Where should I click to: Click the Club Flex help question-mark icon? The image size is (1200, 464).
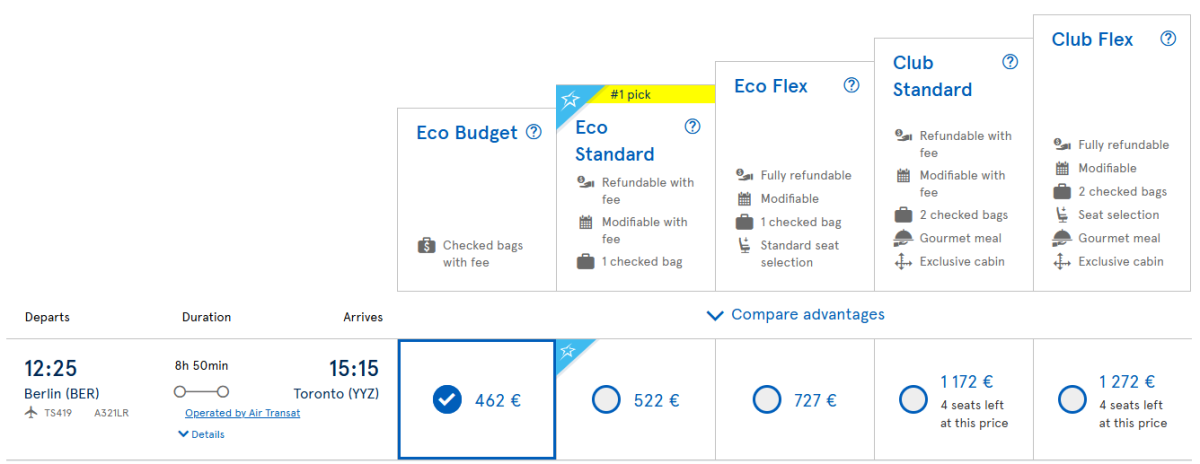point(1168,39)
